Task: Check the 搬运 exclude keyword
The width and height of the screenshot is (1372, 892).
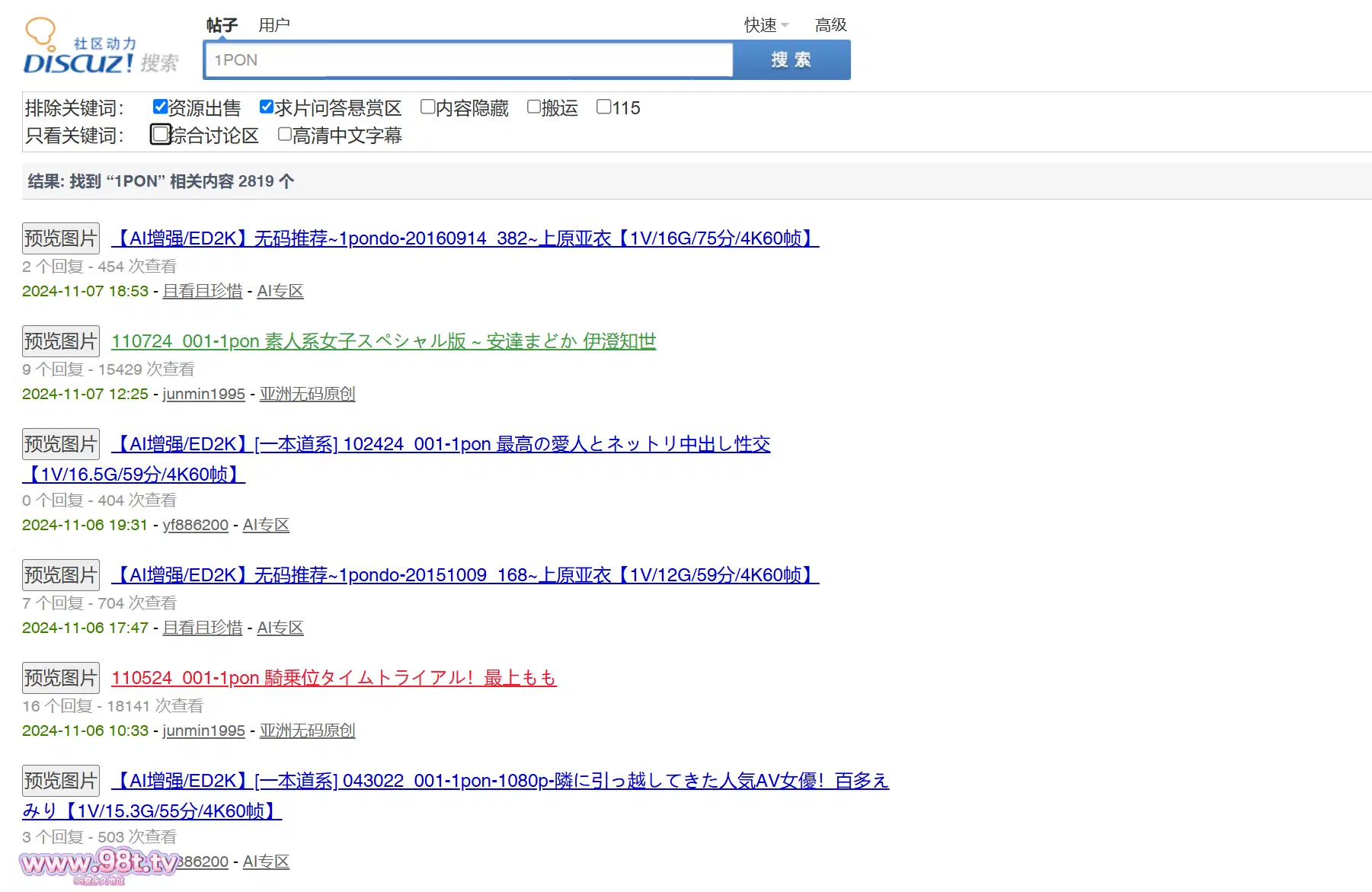Action: point(534,107)
